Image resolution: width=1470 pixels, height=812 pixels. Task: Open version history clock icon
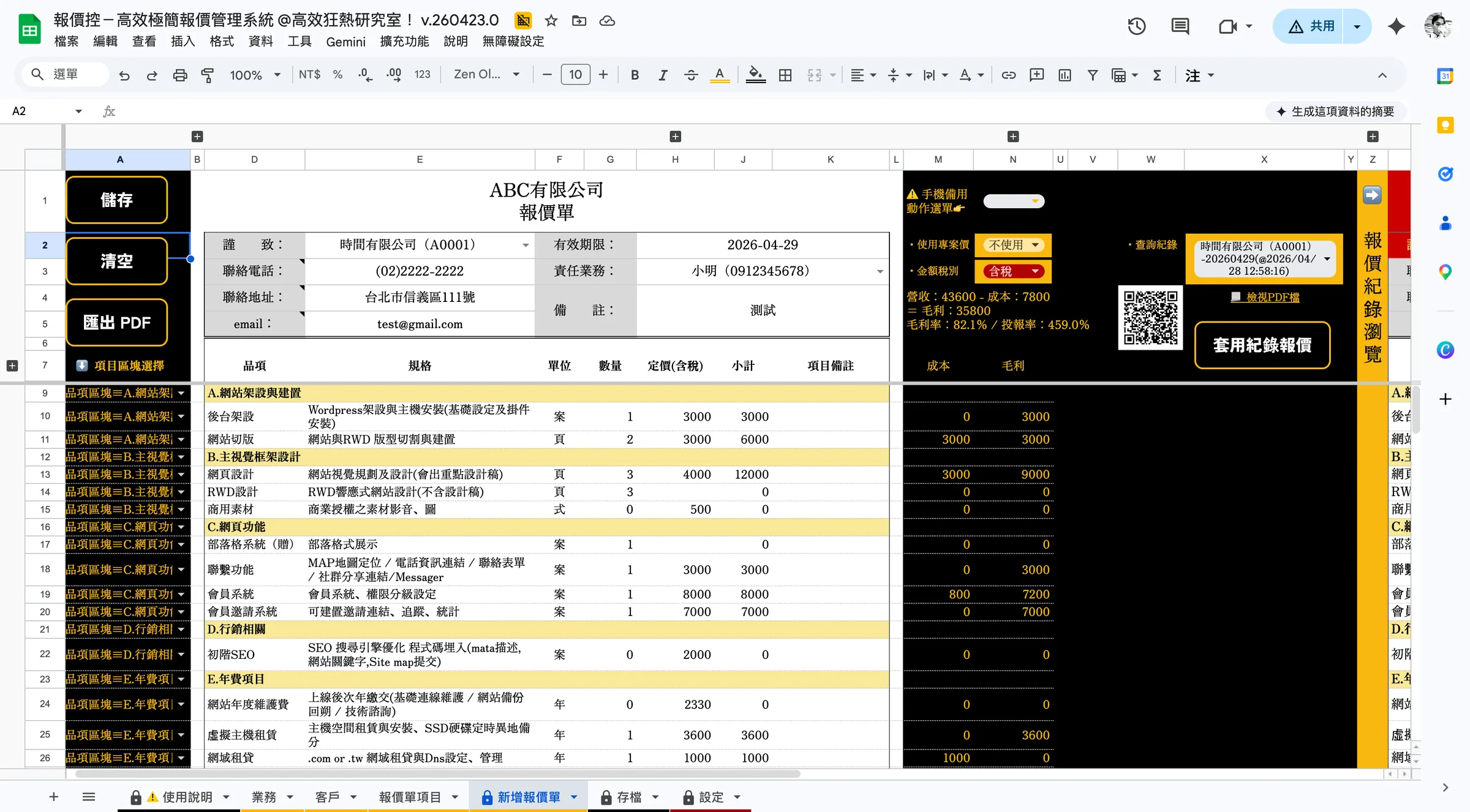1137,26
